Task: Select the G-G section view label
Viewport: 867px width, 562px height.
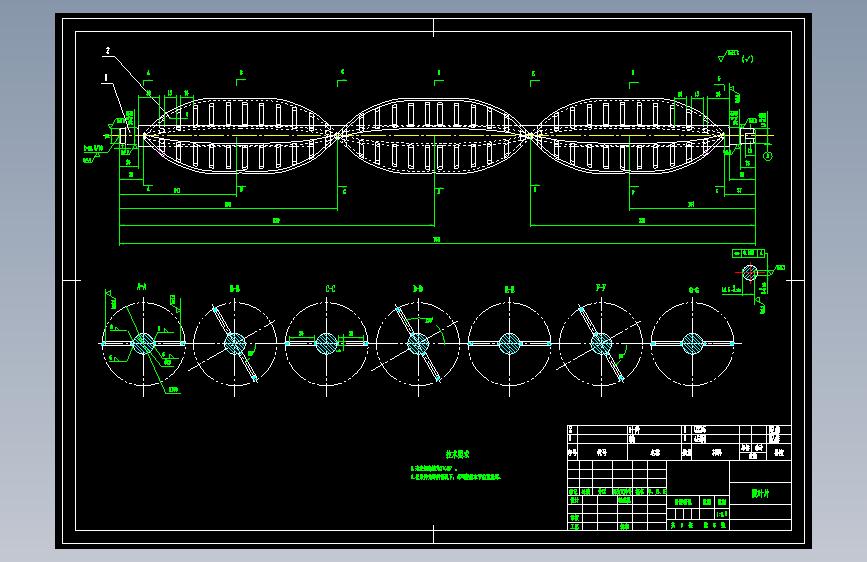Action: pyautogui.click(x=693, y=290)
